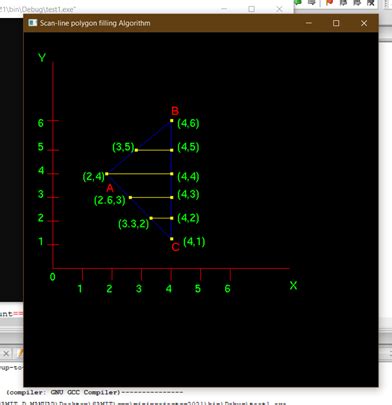Click the X-axis tick label "6"

point(227,288)
